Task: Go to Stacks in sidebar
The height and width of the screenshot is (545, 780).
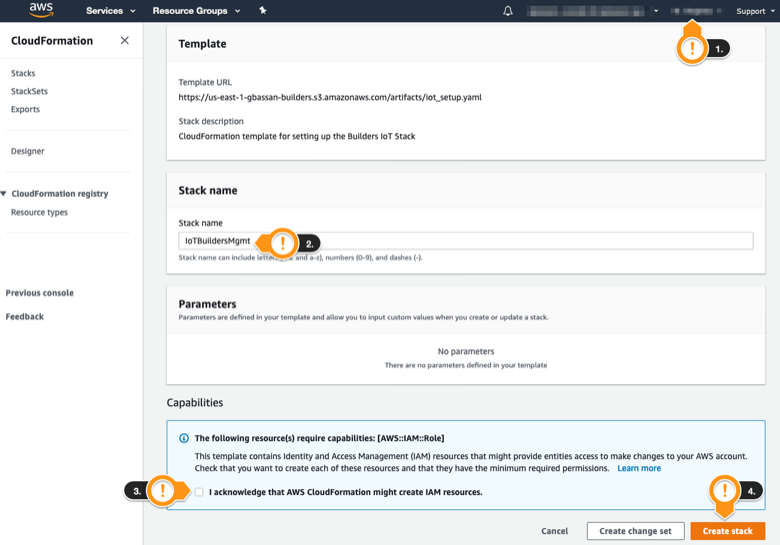Action: tap(23, 73)
